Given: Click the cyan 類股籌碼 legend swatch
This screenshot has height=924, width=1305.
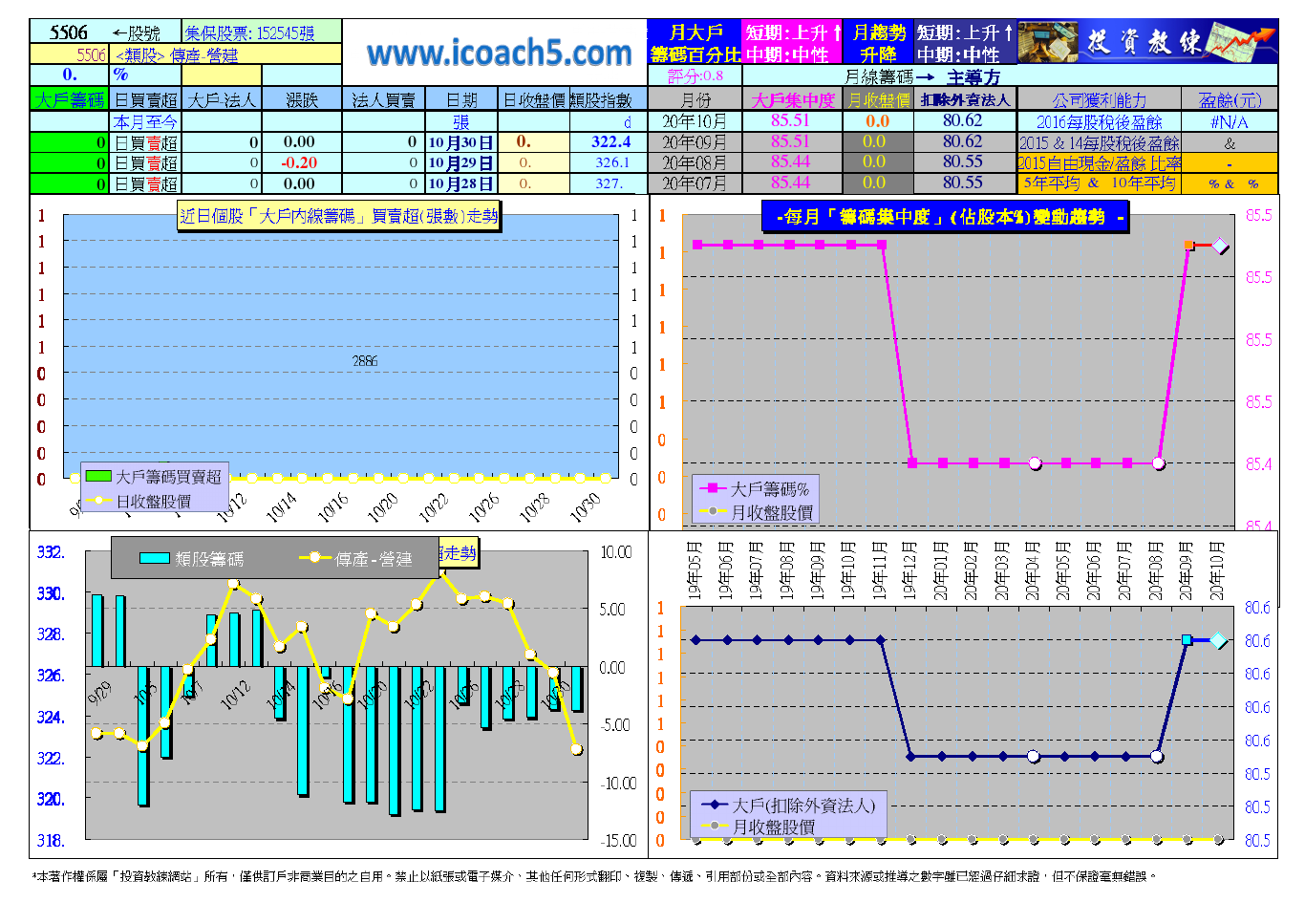Looking at the screenshot, I should tap(155, 558).
